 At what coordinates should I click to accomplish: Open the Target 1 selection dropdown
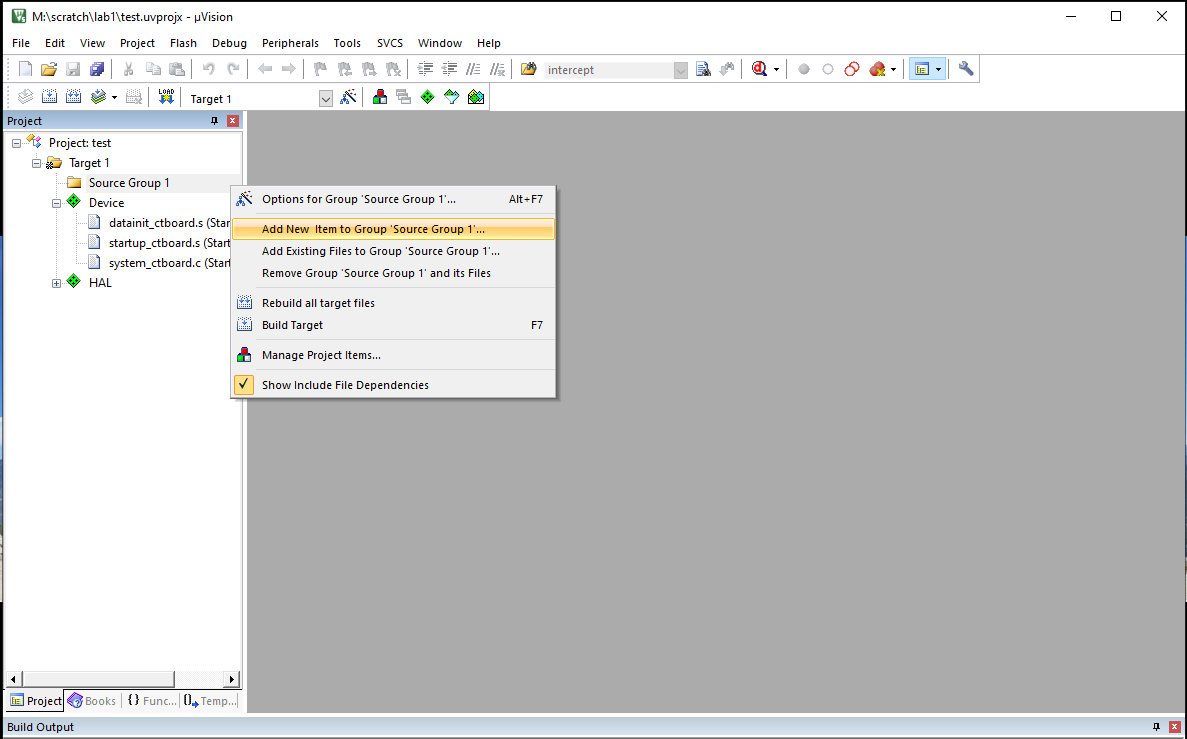(325, 98)
